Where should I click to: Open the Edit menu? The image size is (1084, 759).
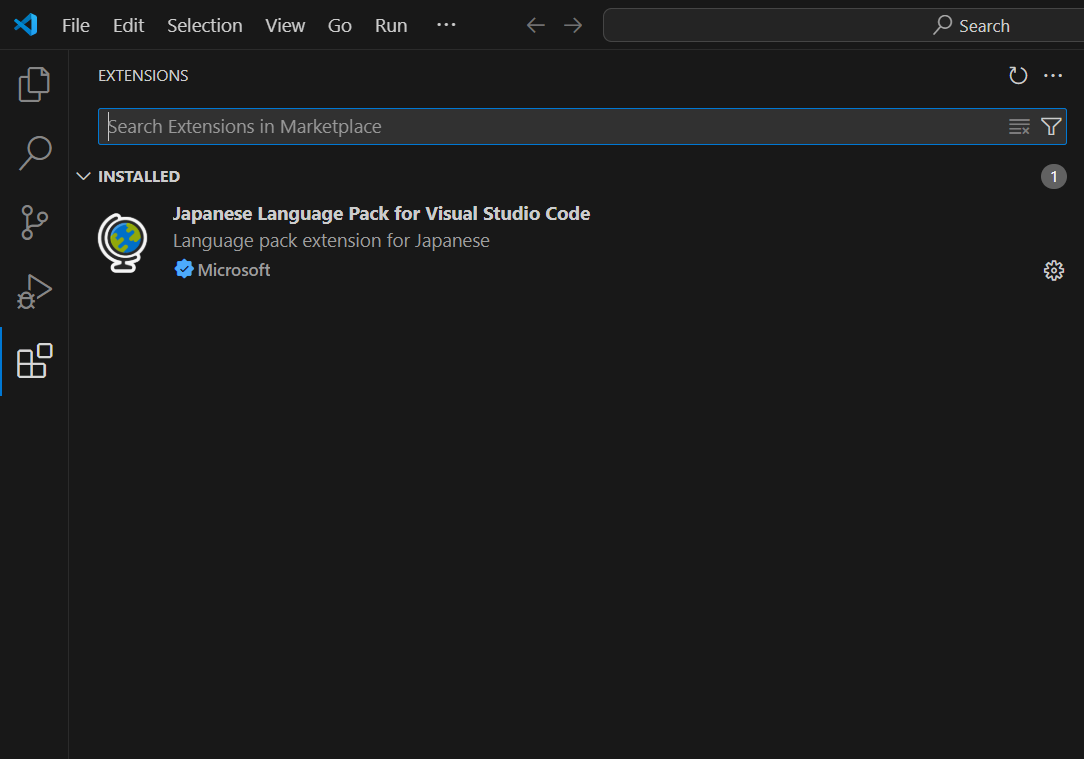point(129,26)
